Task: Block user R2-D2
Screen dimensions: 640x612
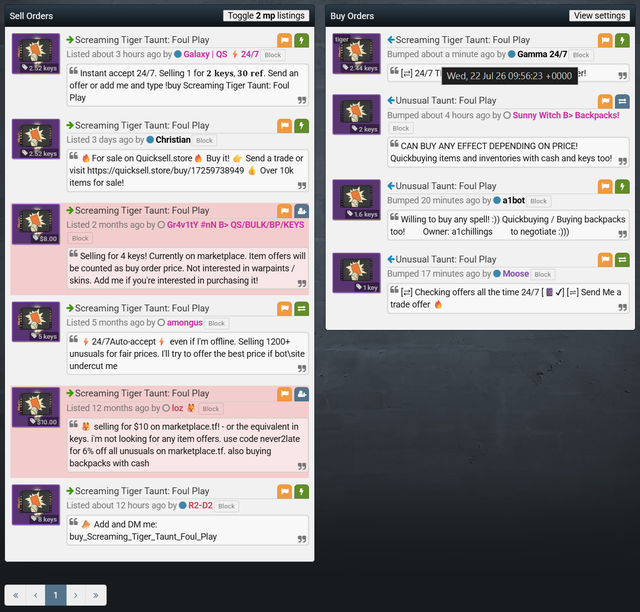Action: click(x=226, y=506)
